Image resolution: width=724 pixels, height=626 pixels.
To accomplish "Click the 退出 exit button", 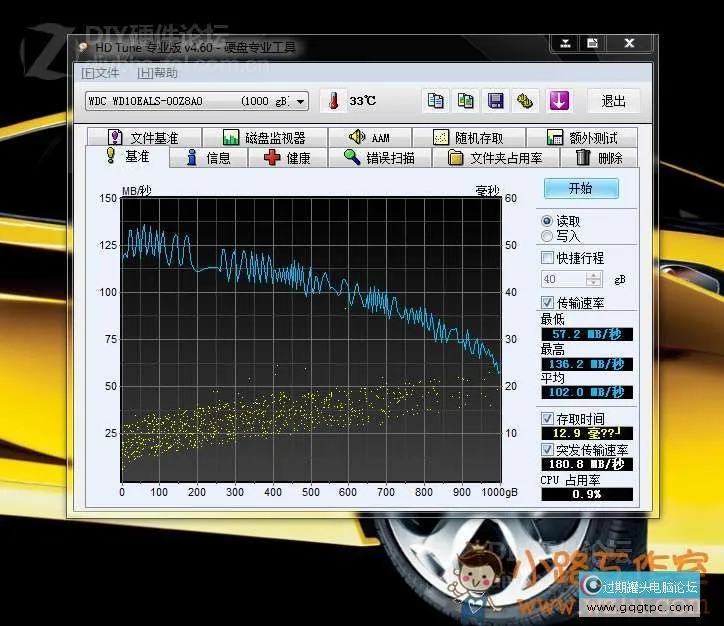I will click(613, 101).
